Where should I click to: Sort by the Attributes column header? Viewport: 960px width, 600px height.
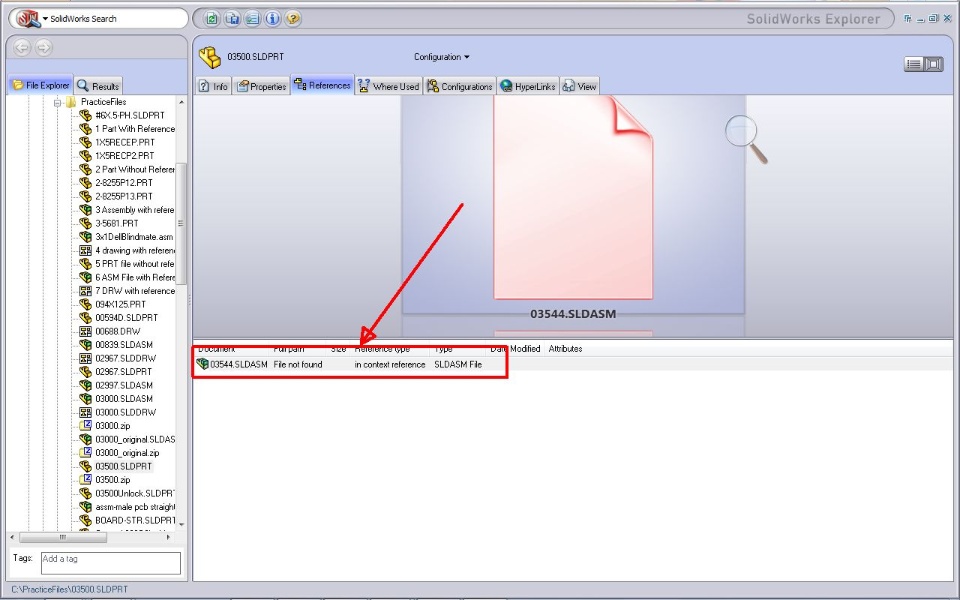click(x=565, y=348)
